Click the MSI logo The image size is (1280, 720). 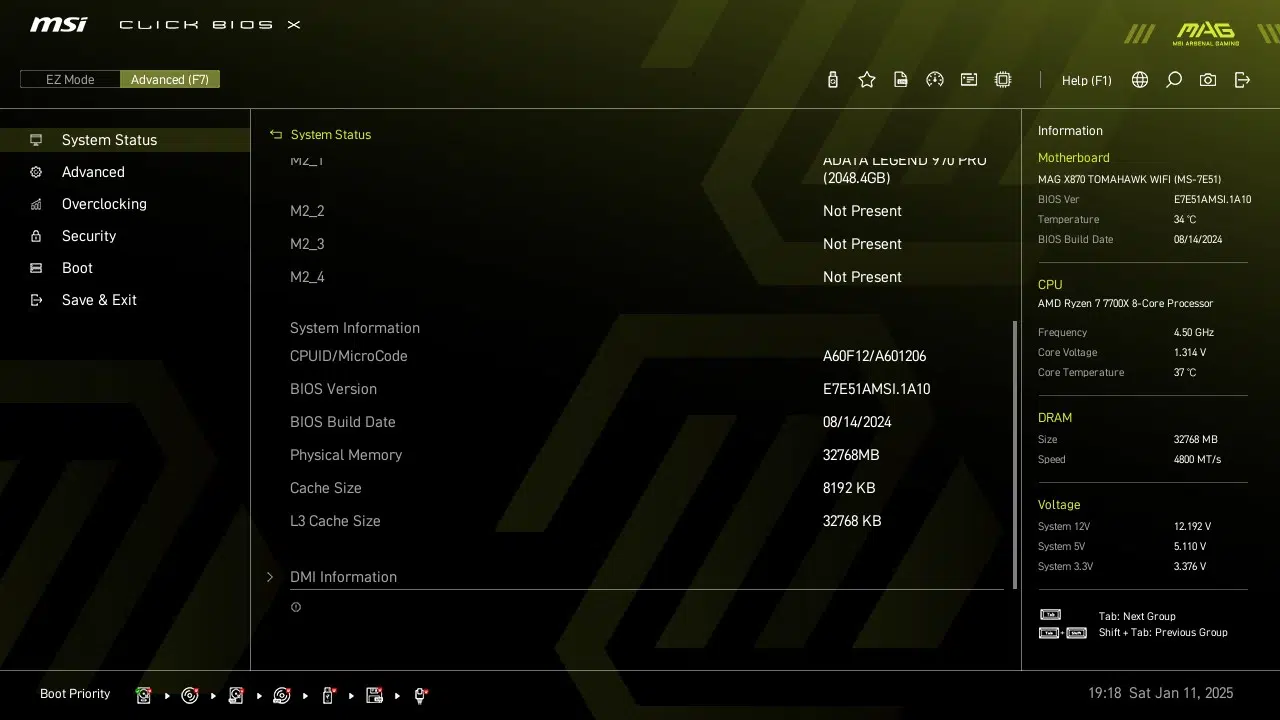(x=59, y=24)
